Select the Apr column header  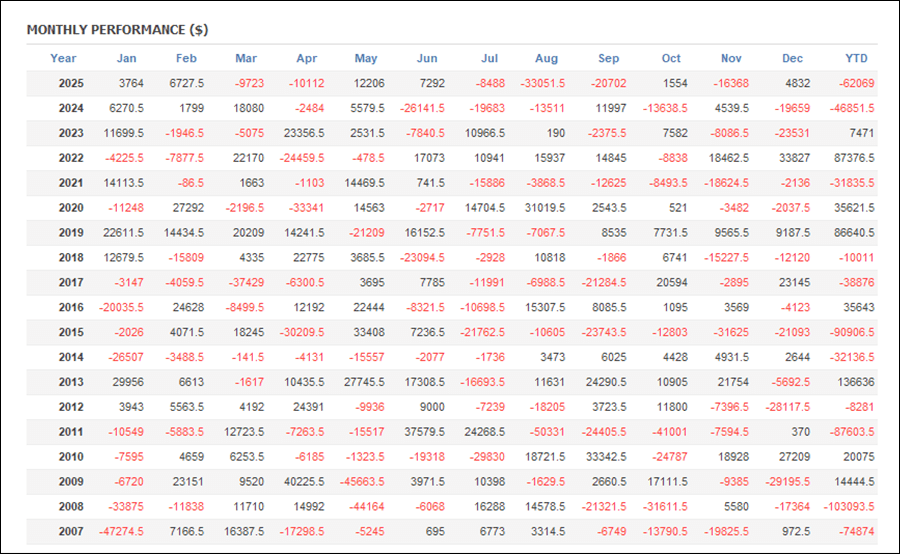(x=307, y=58)
